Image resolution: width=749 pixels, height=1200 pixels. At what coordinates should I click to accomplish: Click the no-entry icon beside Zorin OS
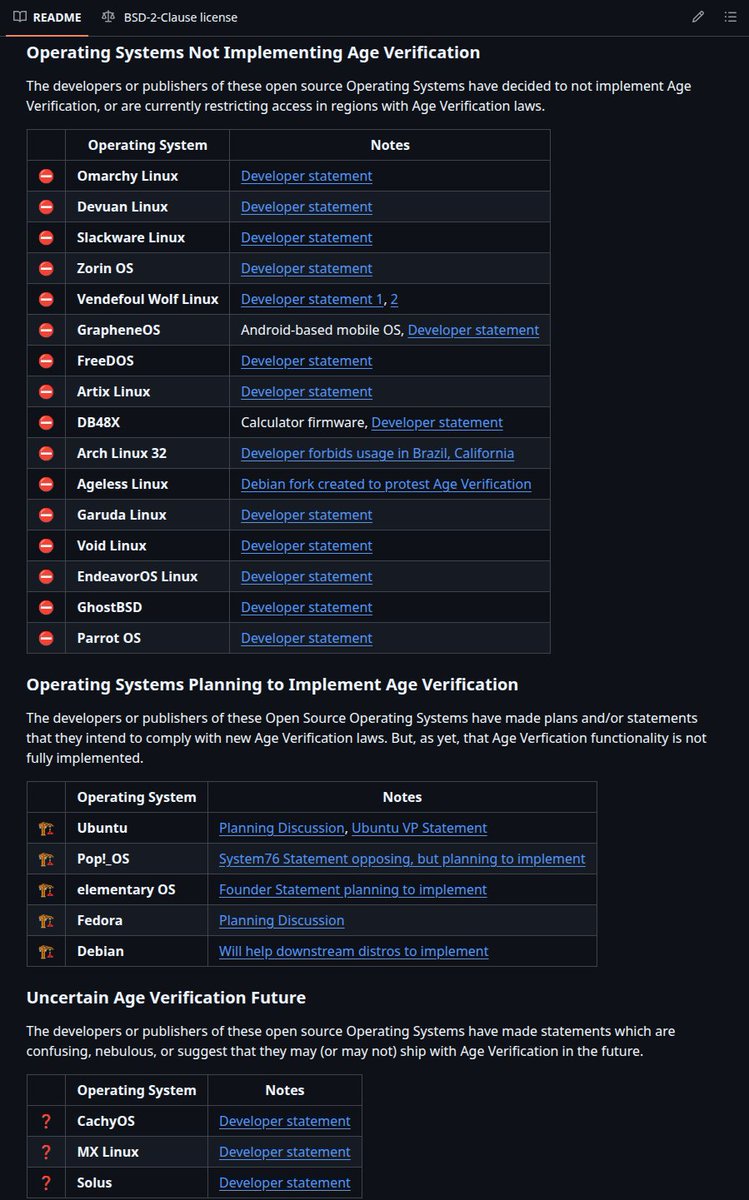(46, 269)
